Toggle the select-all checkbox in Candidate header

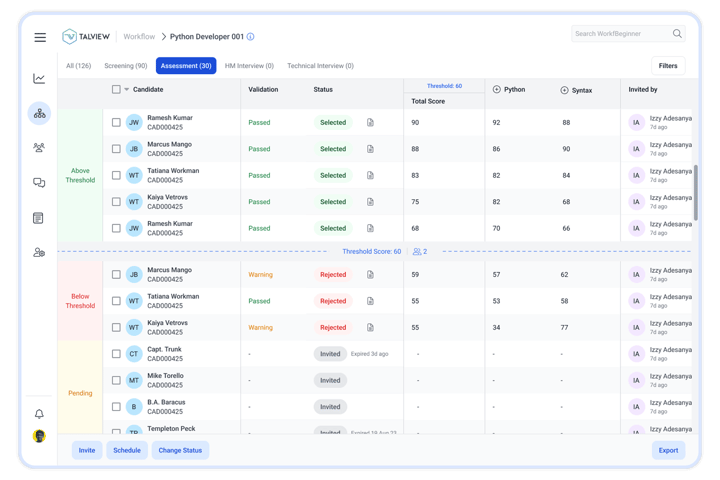click(117, 89)
